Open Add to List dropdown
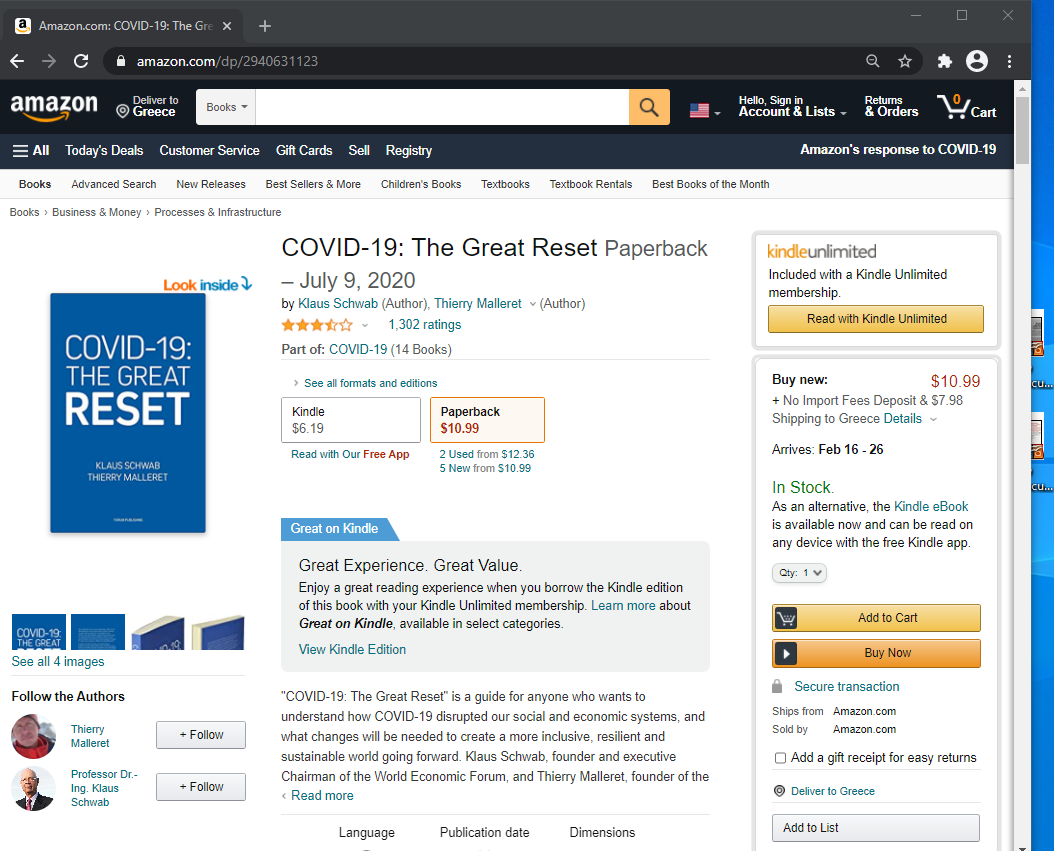 pyautogui.click(x=876, y=828)
